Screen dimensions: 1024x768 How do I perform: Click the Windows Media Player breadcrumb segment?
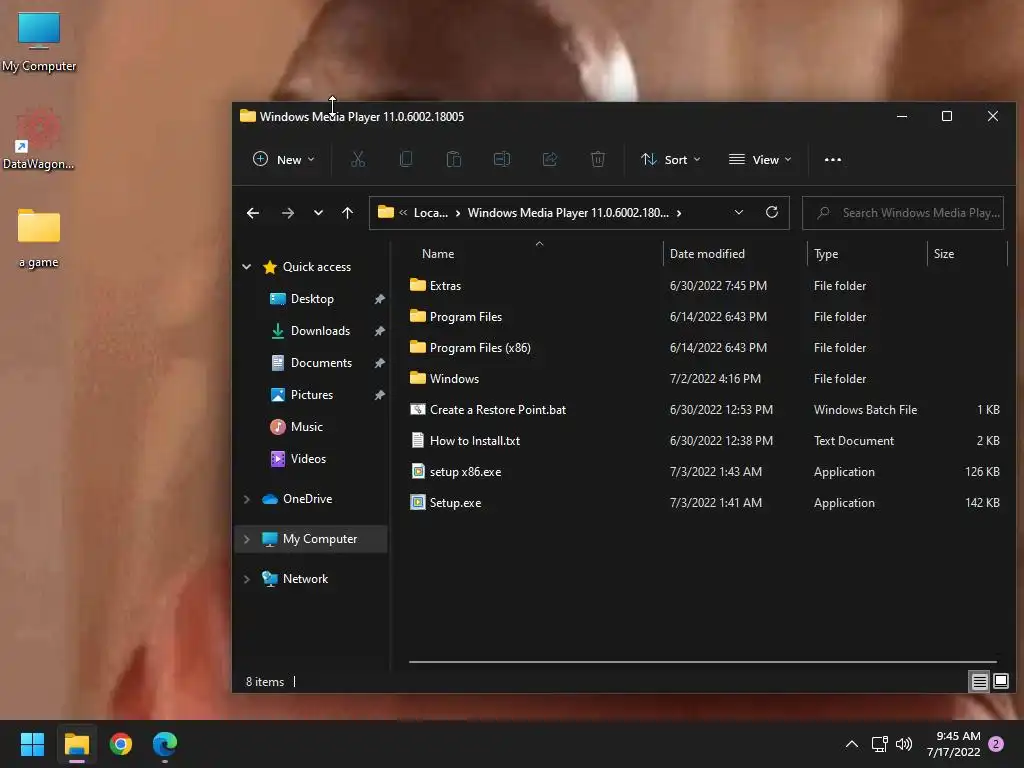(568, 213)
